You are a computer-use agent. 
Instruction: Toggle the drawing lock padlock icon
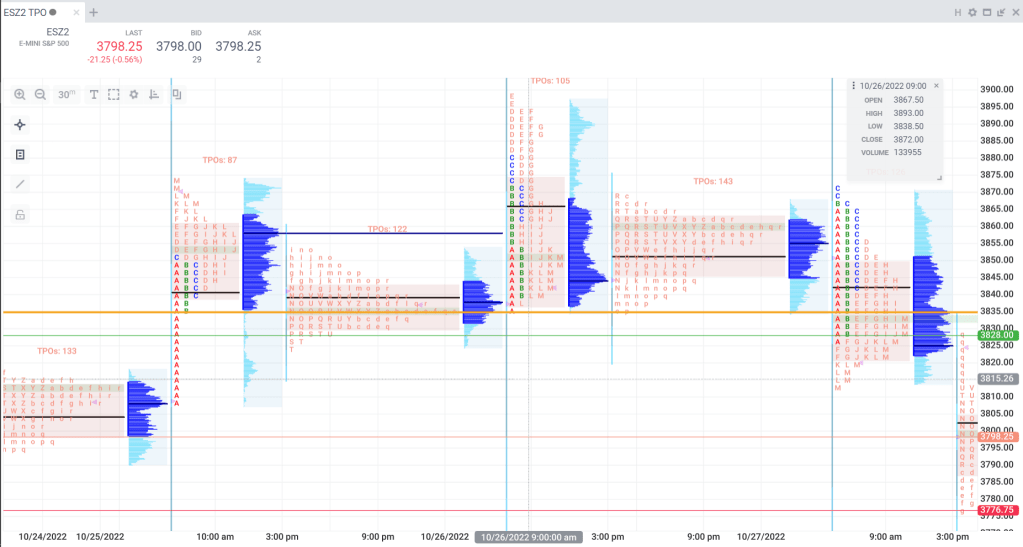pos(20,214)
